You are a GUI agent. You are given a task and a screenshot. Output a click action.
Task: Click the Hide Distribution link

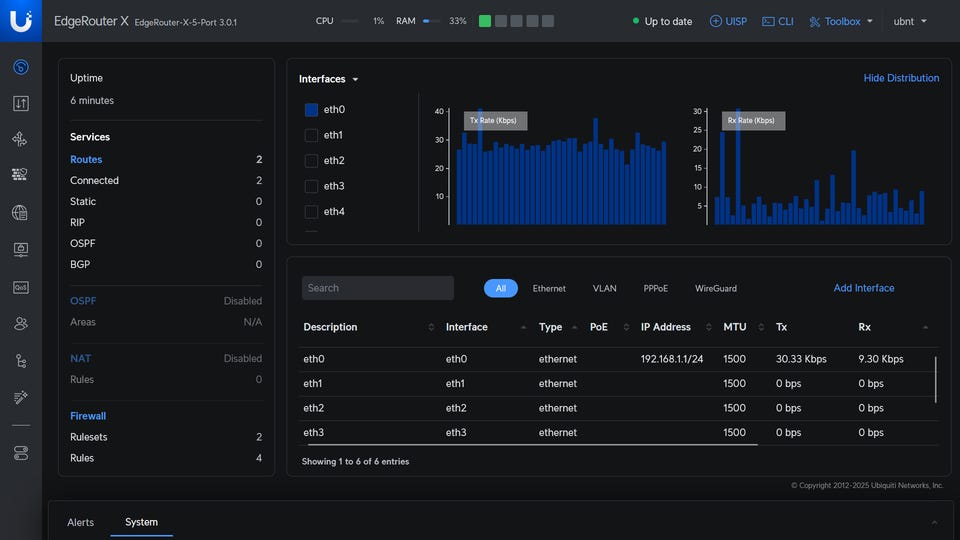pos(901,78)
